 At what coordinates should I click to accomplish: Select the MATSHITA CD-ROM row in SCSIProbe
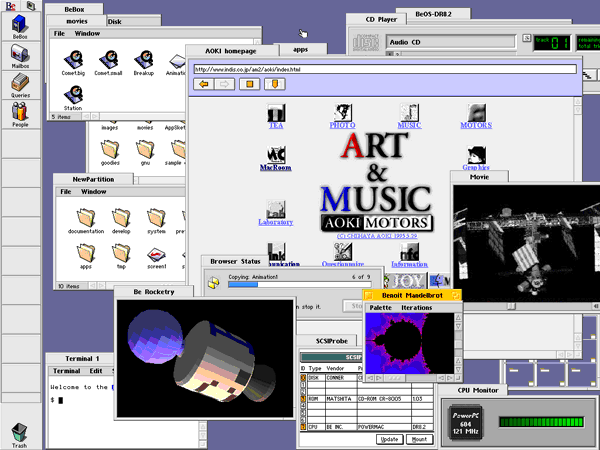click(x=367, y=399)
